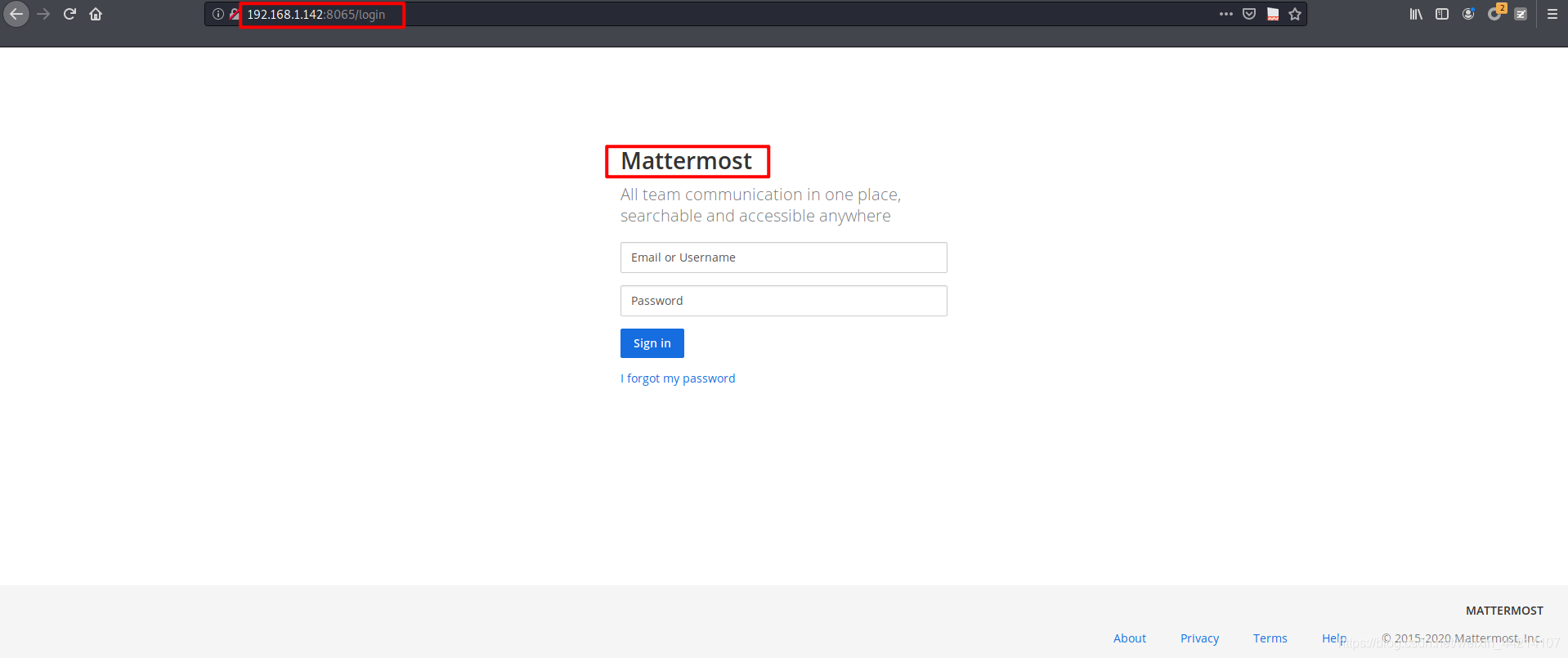Focus the address bar URL text

(316, 15)
